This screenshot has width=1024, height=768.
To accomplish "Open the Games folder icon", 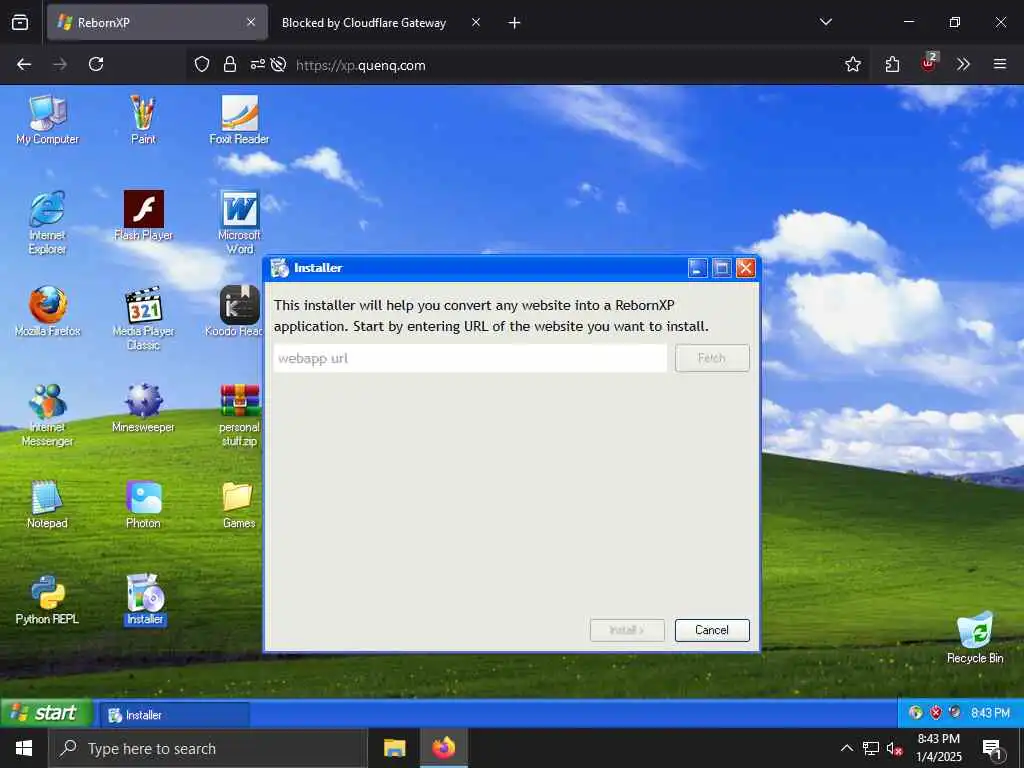I will (x=239, y=504).
